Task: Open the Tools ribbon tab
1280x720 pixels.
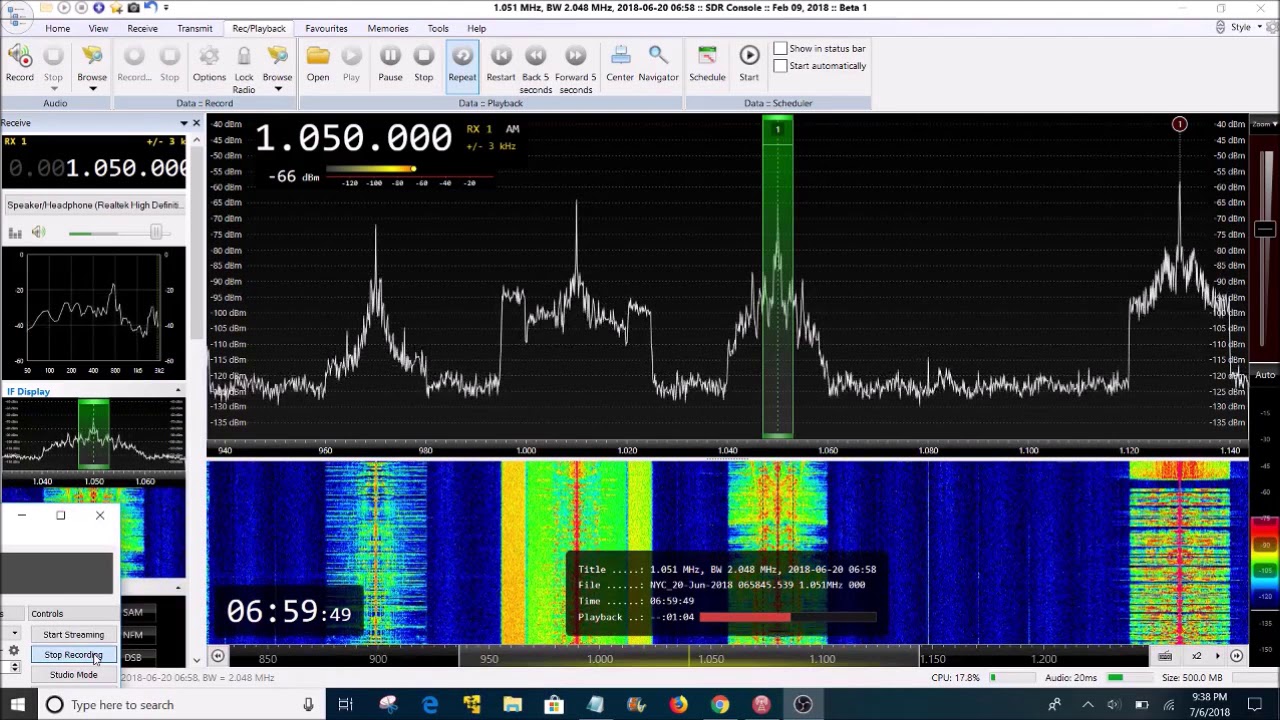Action: pos(438,28)
